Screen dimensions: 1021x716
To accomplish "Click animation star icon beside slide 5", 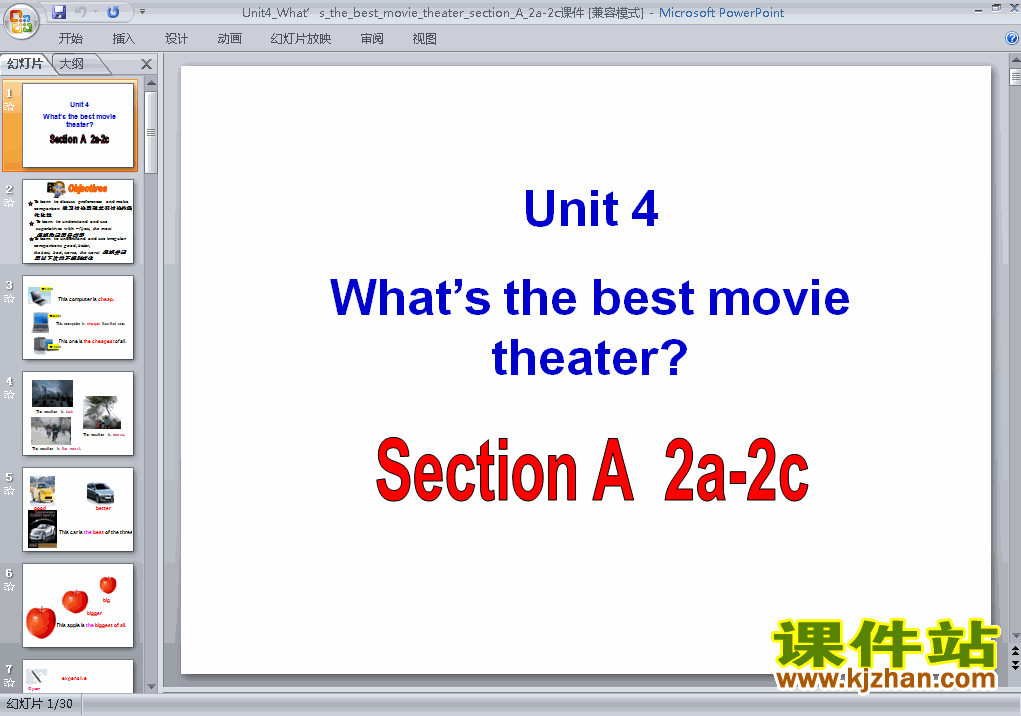I will pyautogui.click(x=9, y=491).
